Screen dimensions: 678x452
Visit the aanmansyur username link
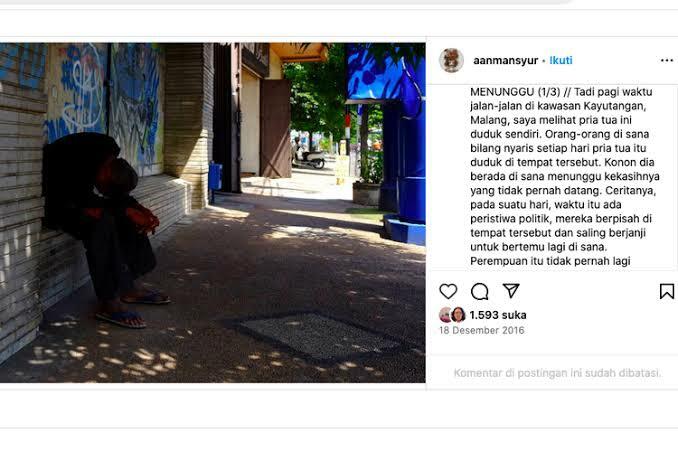(505, 61)
